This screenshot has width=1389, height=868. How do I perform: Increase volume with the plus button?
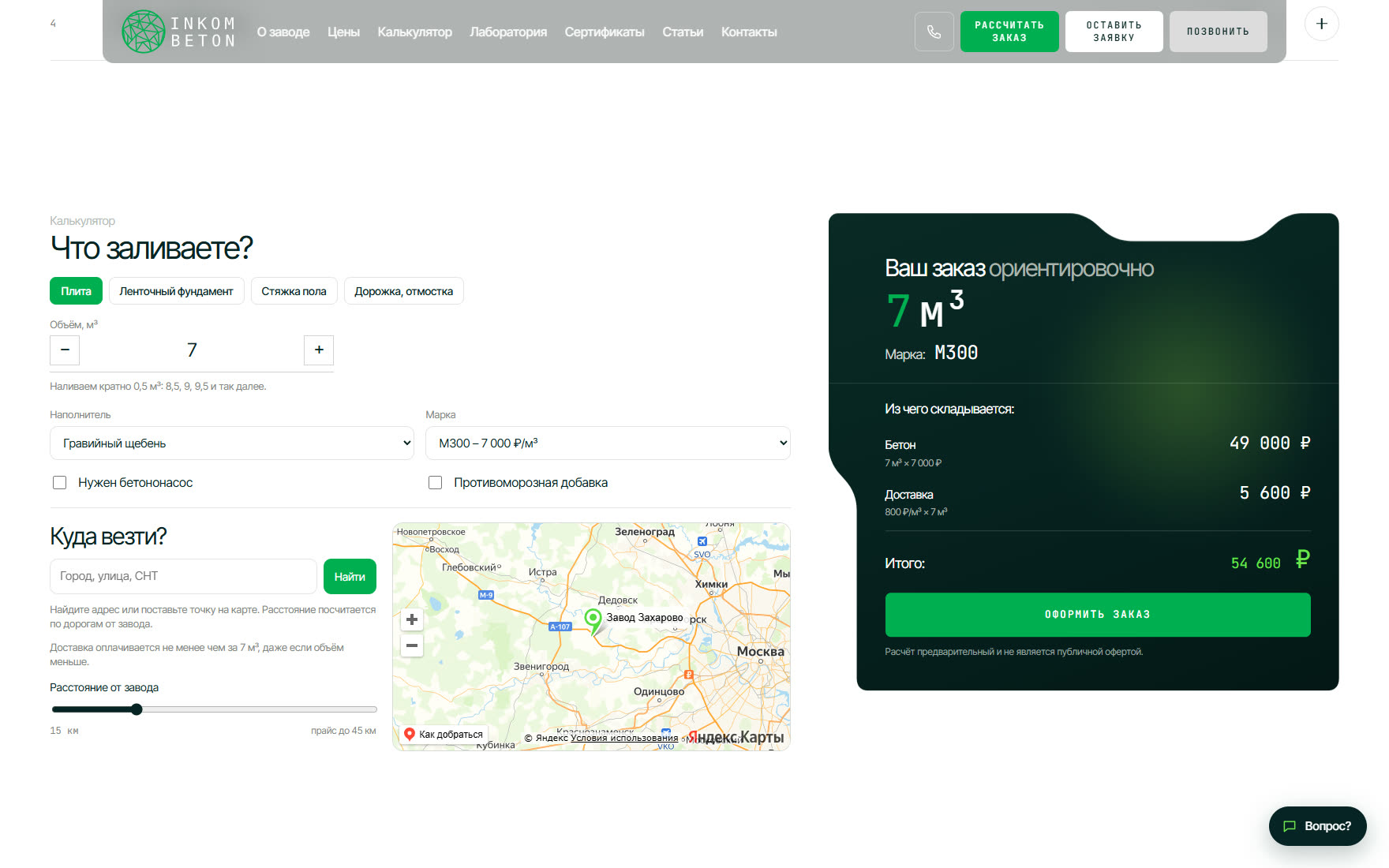(319, 350)
